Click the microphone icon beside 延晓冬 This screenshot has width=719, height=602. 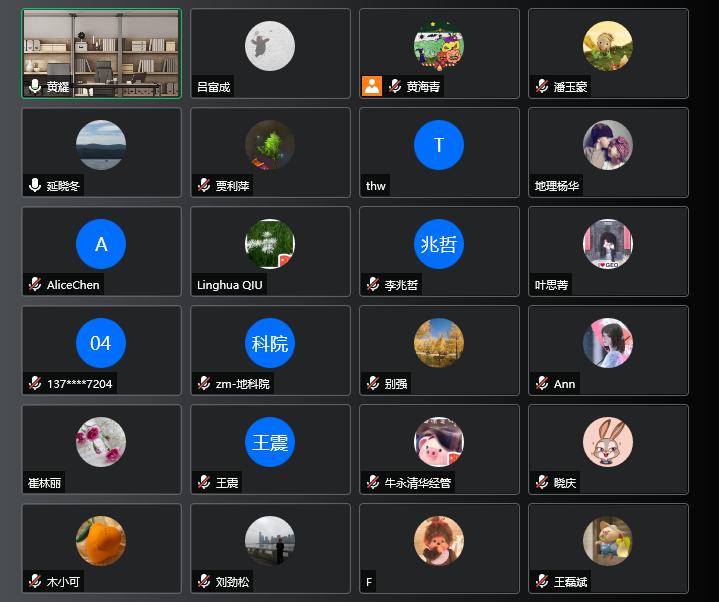click(x=35, y=185)
